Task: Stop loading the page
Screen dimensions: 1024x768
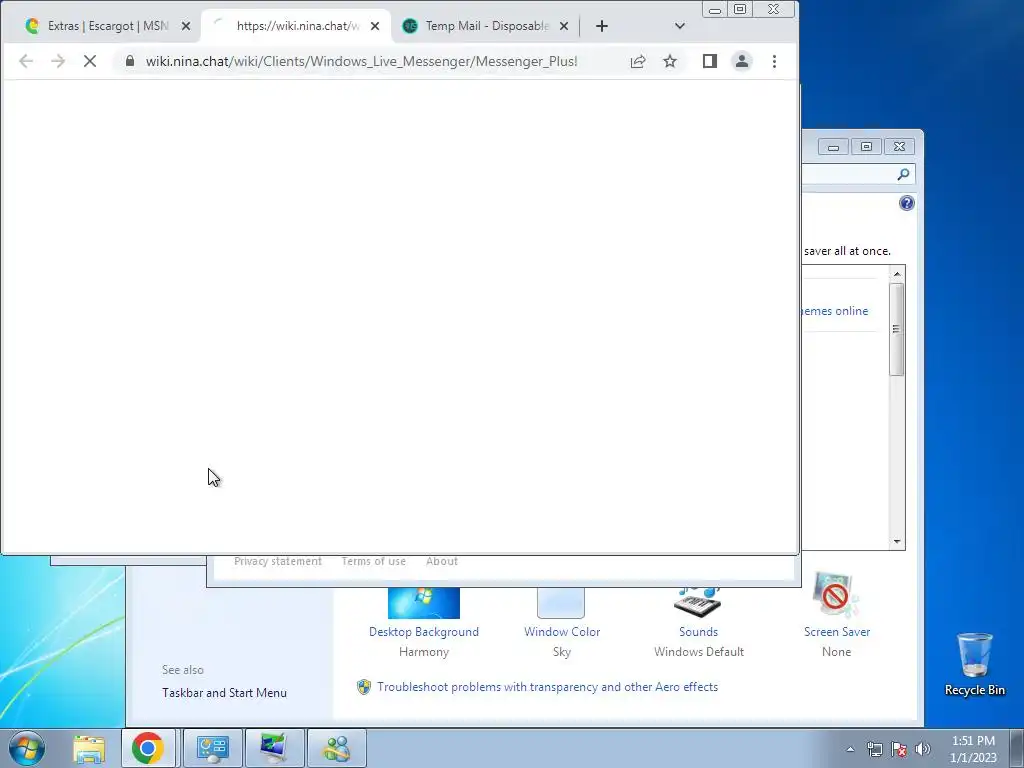Action: click(90, 61)
